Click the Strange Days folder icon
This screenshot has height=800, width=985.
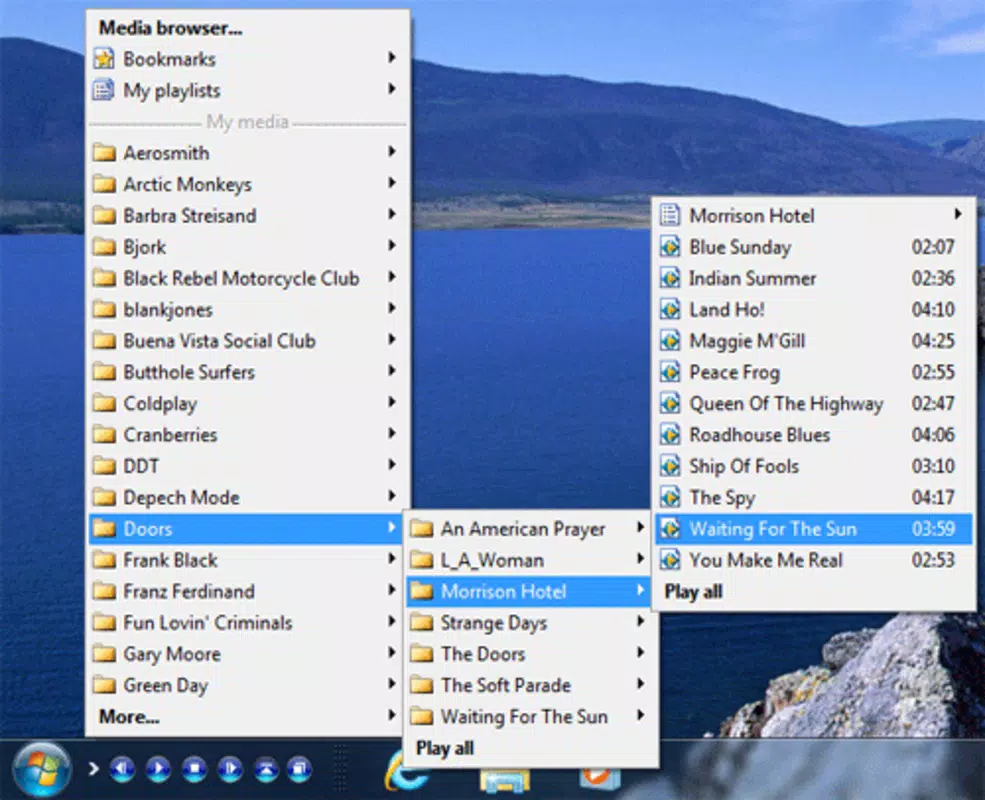coord(422,623)
